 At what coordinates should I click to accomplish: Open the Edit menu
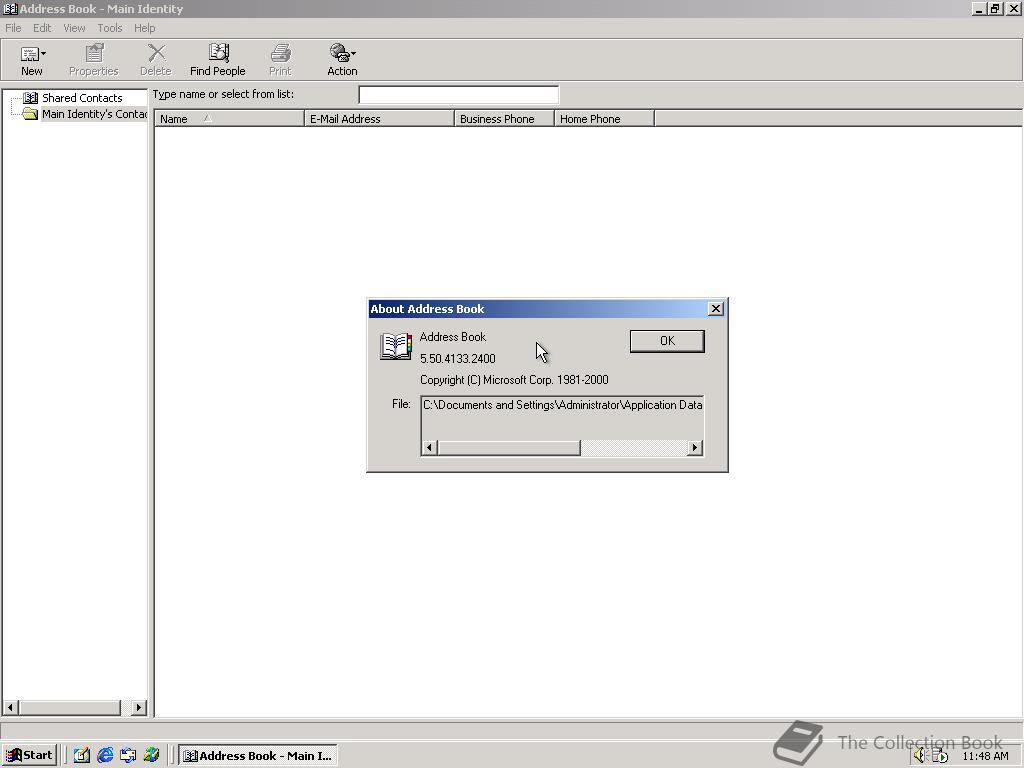[42, 28]
